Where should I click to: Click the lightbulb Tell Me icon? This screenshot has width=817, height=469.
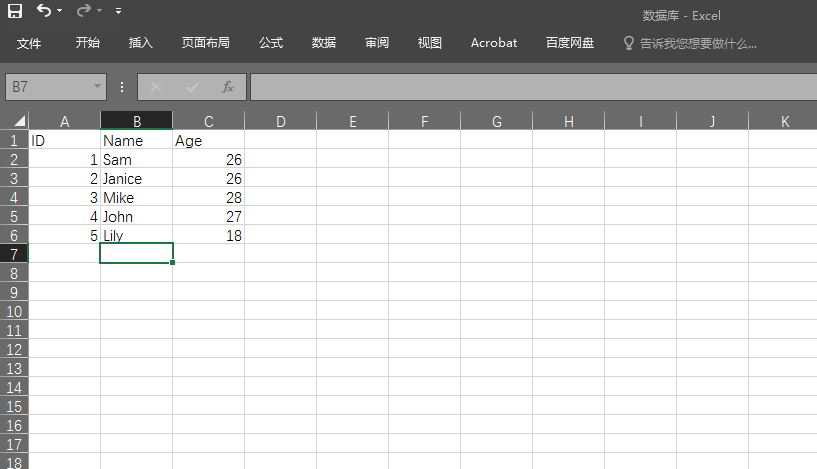(x=629, y=43)
